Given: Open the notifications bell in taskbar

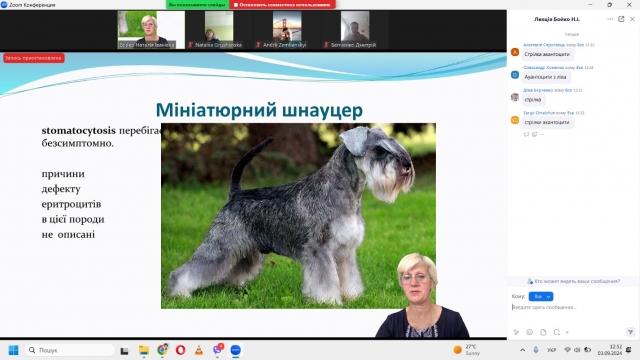Looking at the screenshot, I should coord(629,350).
